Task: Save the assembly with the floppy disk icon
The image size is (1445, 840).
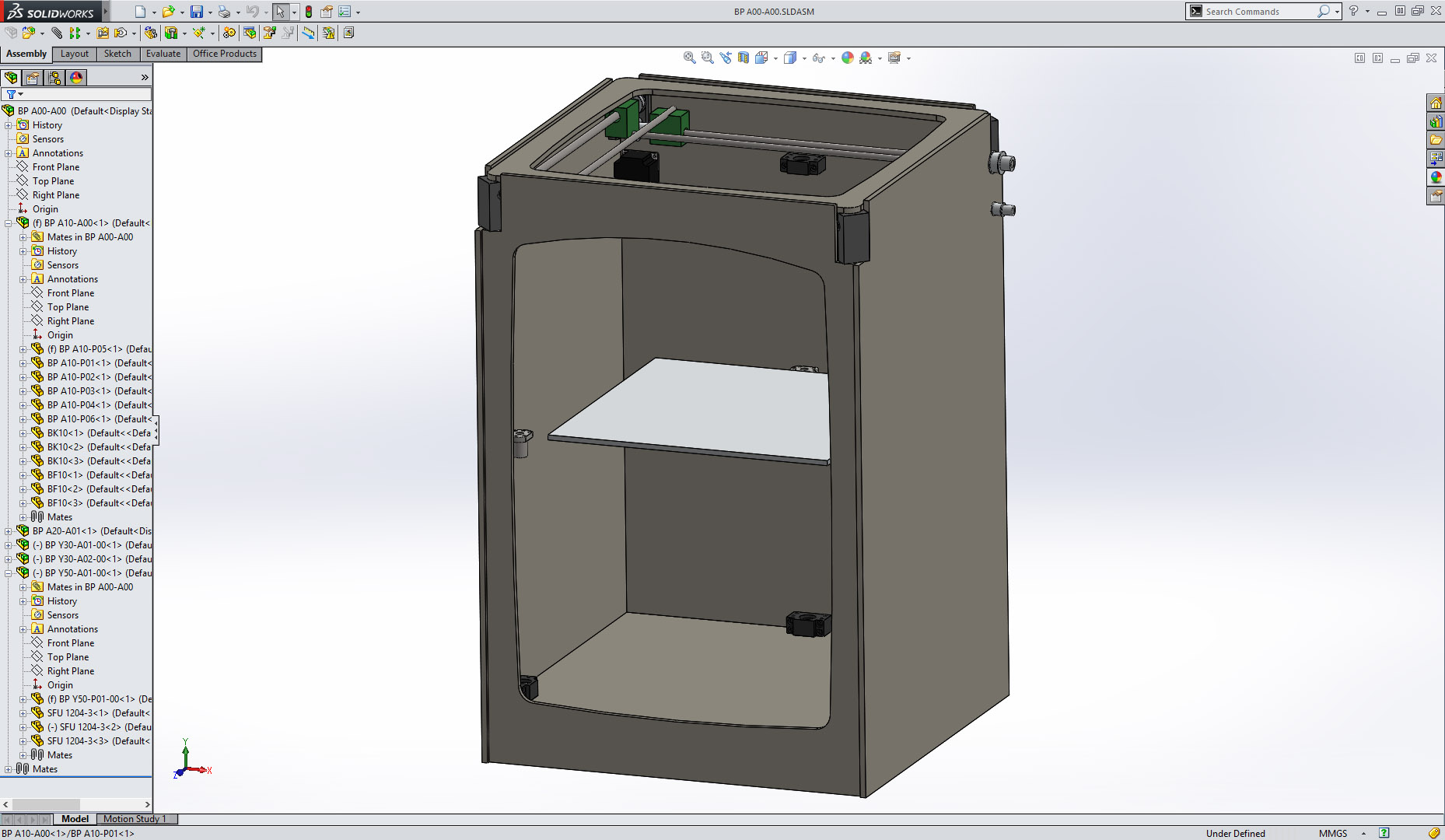Action: click(197, 12)
